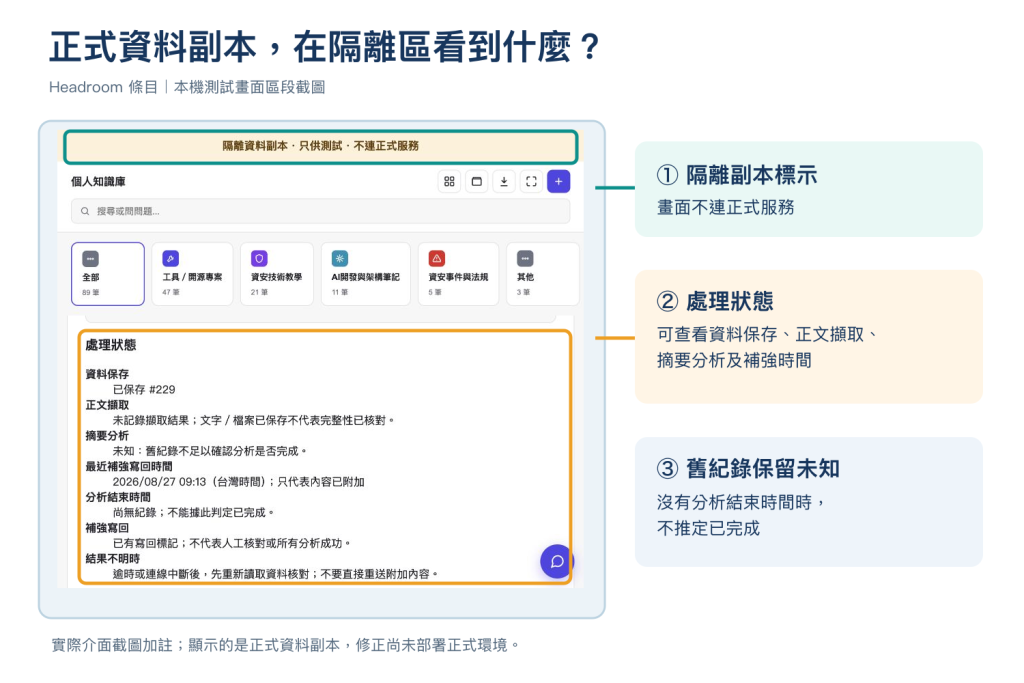This screenshot has height=683, width=1024.
Task: Open the 資安技術教學 category card
Action: (277, 274)
